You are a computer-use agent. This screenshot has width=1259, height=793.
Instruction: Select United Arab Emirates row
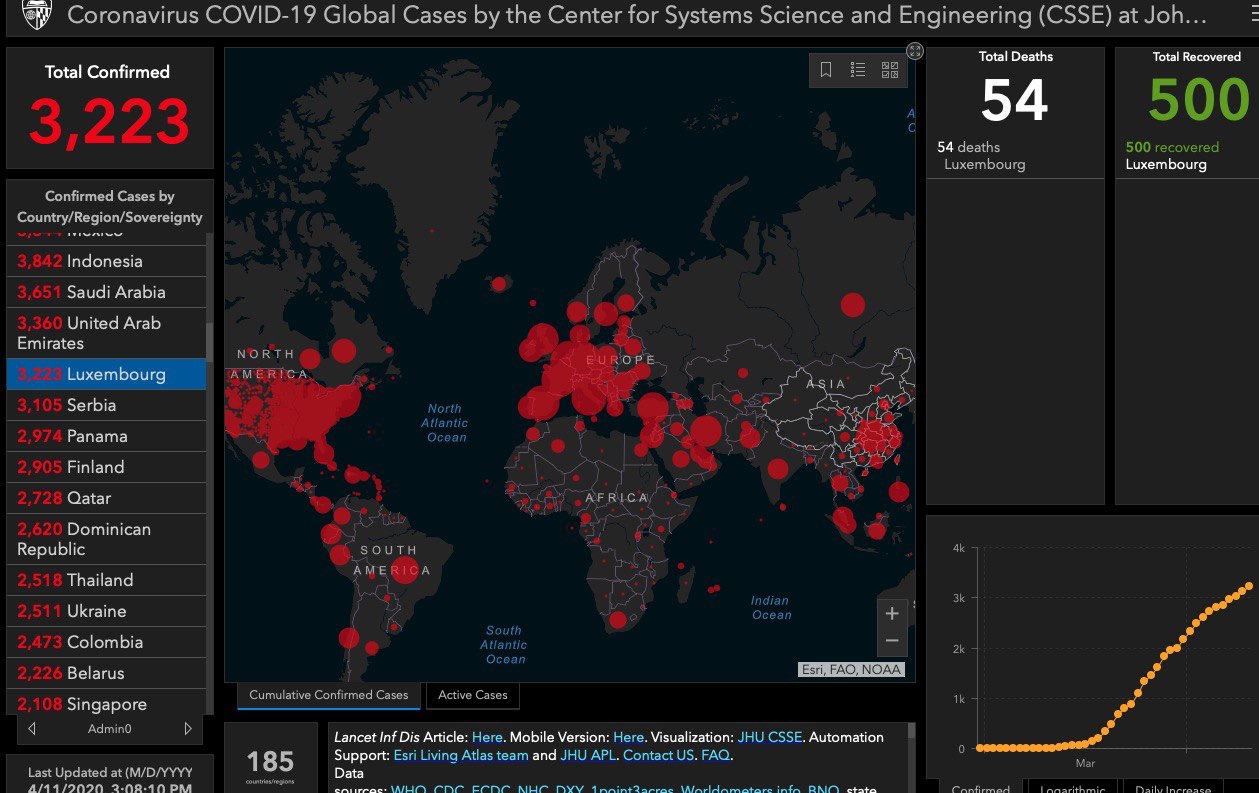click(106, 333)
